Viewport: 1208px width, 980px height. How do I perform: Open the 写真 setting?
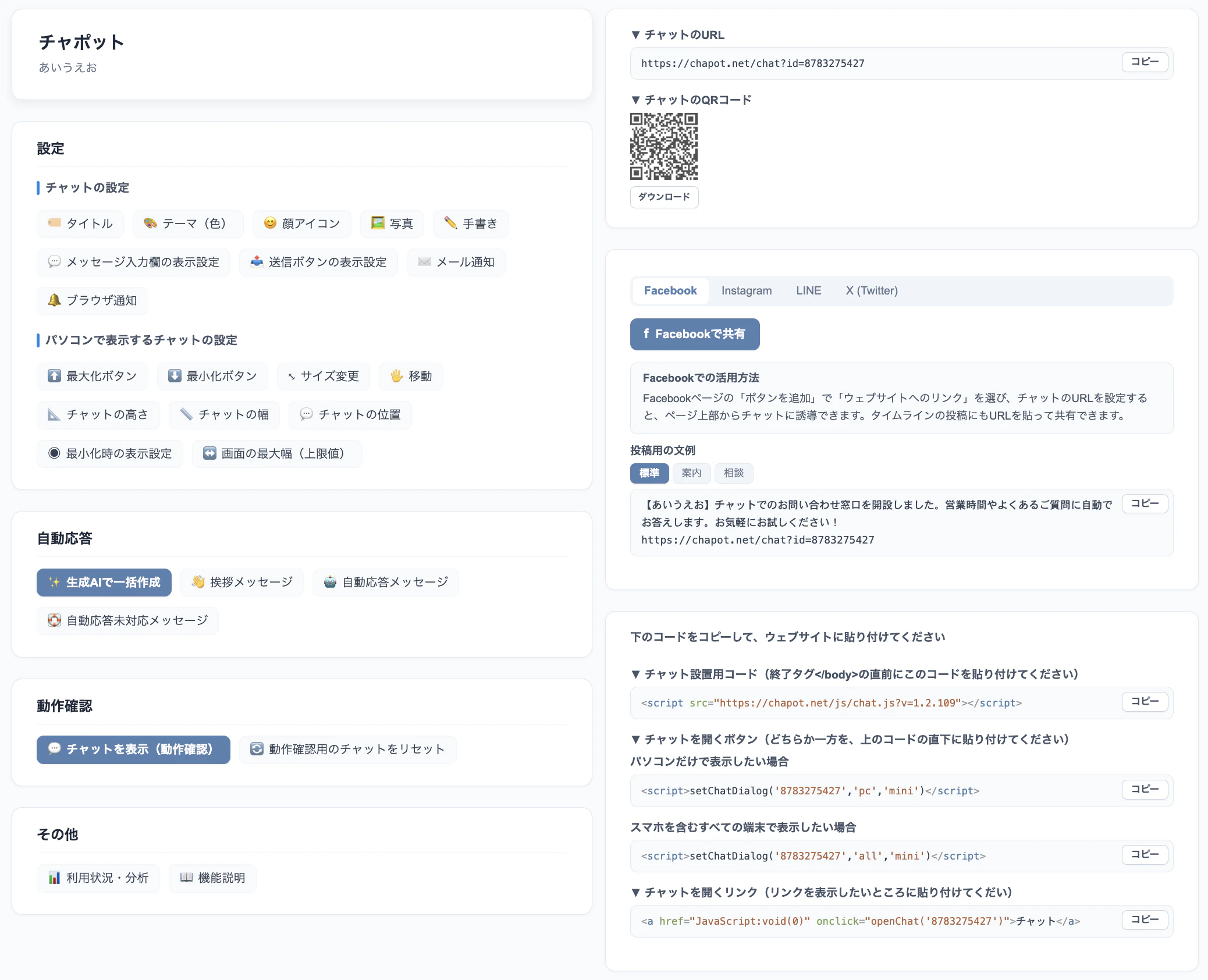[392, 223]
